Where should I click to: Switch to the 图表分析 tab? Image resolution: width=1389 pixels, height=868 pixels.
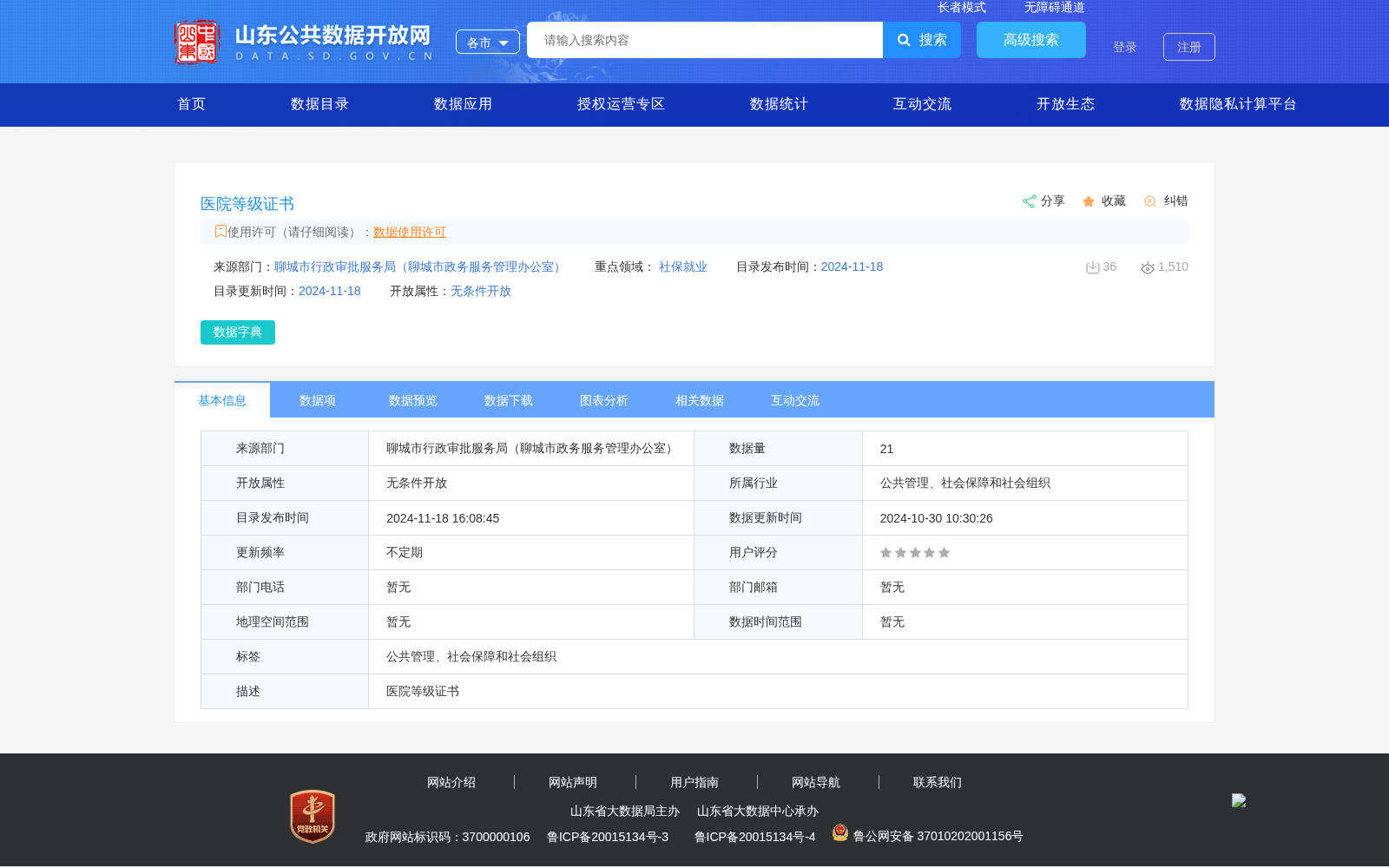[604, 400]
